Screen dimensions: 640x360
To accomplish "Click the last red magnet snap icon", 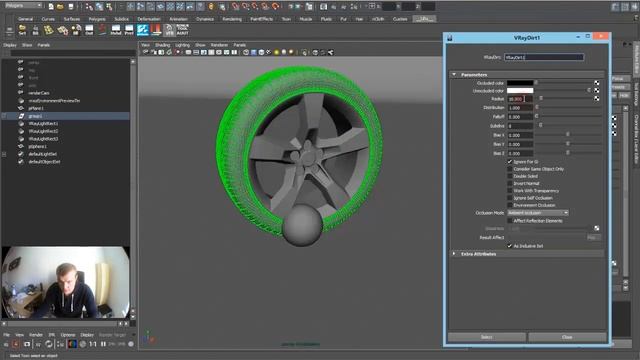I will (x=276, y=7).
